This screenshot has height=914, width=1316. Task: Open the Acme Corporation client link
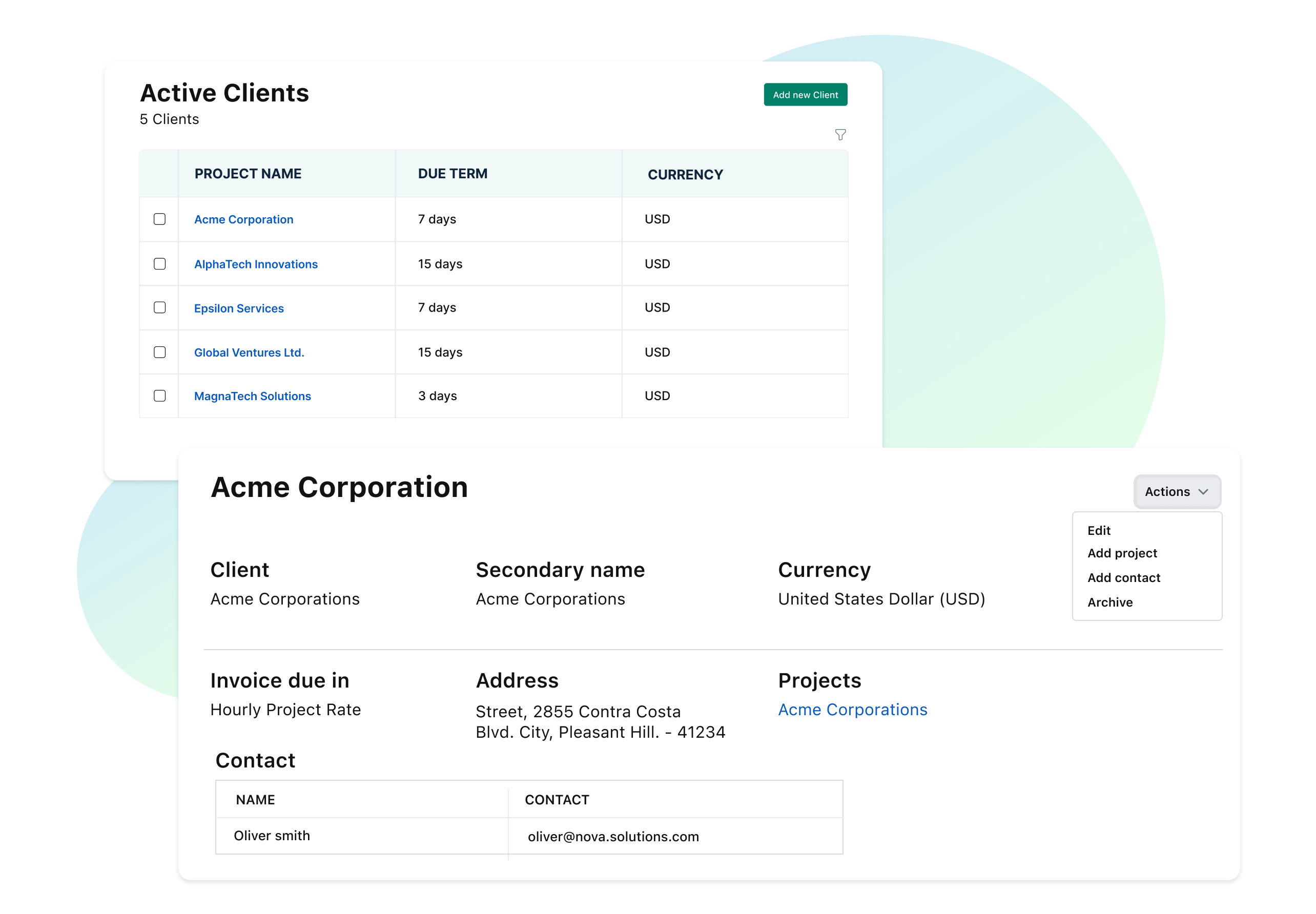point(243,219)
